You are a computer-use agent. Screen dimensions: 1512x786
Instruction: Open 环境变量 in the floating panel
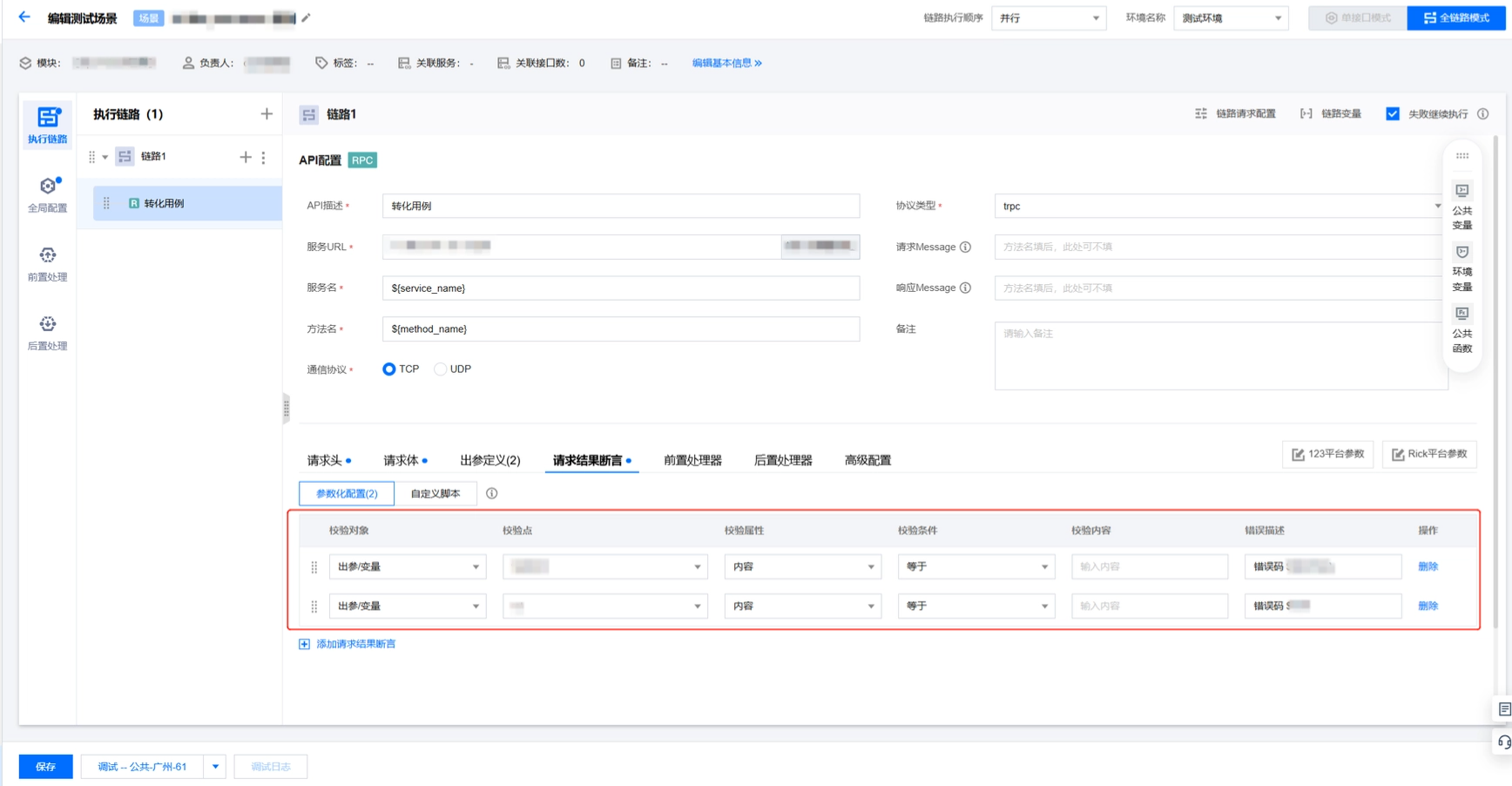click(x=1462, y=268)
